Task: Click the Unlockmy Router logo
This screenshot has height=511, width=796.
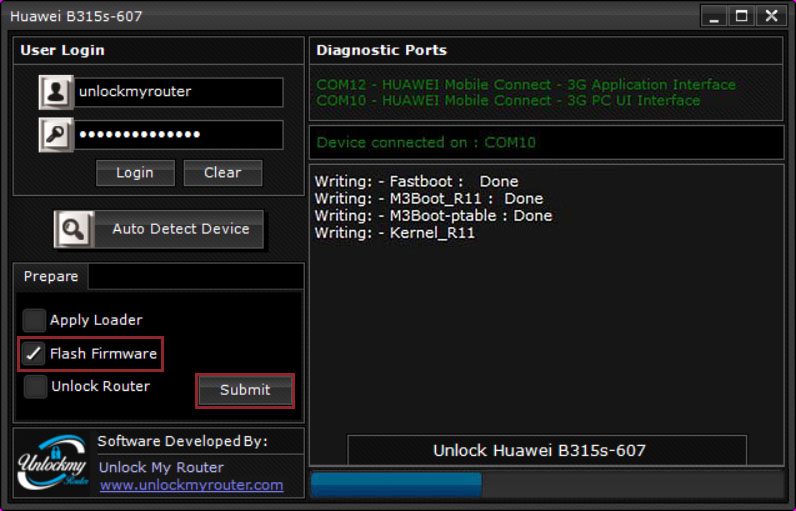Action: [x=53, y=463]
